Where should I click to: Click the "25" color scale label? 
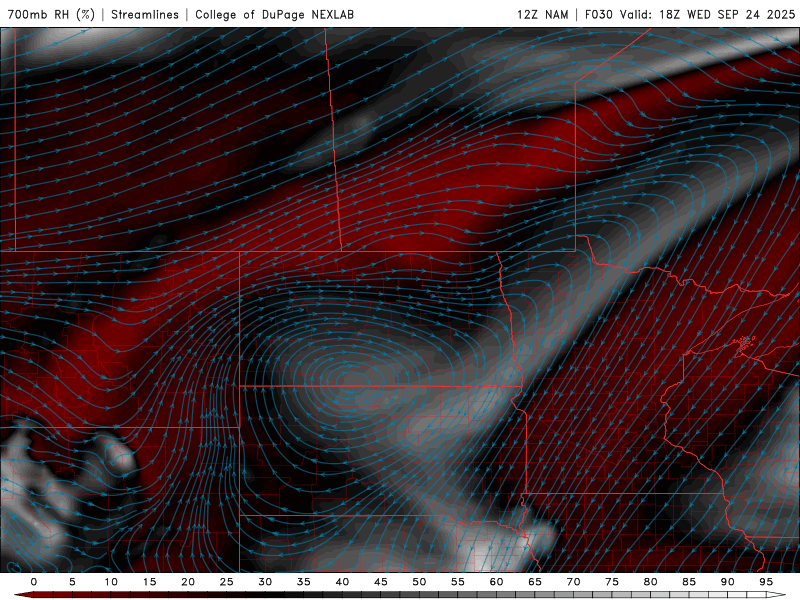click(x=227, y=582)
